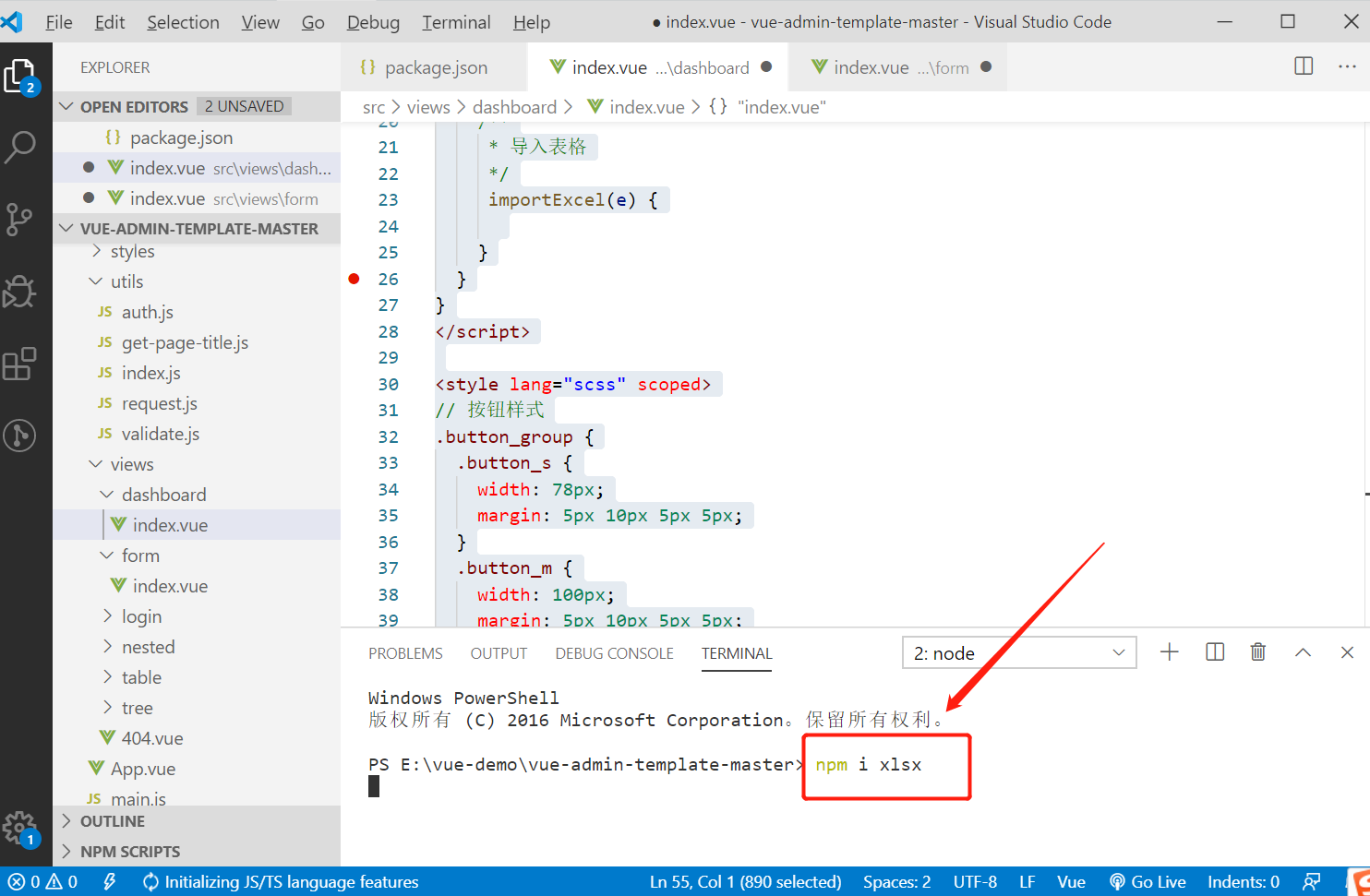1370x896 pixels.
Task: Open App.vue file
Action: click(x=197, y=769)
